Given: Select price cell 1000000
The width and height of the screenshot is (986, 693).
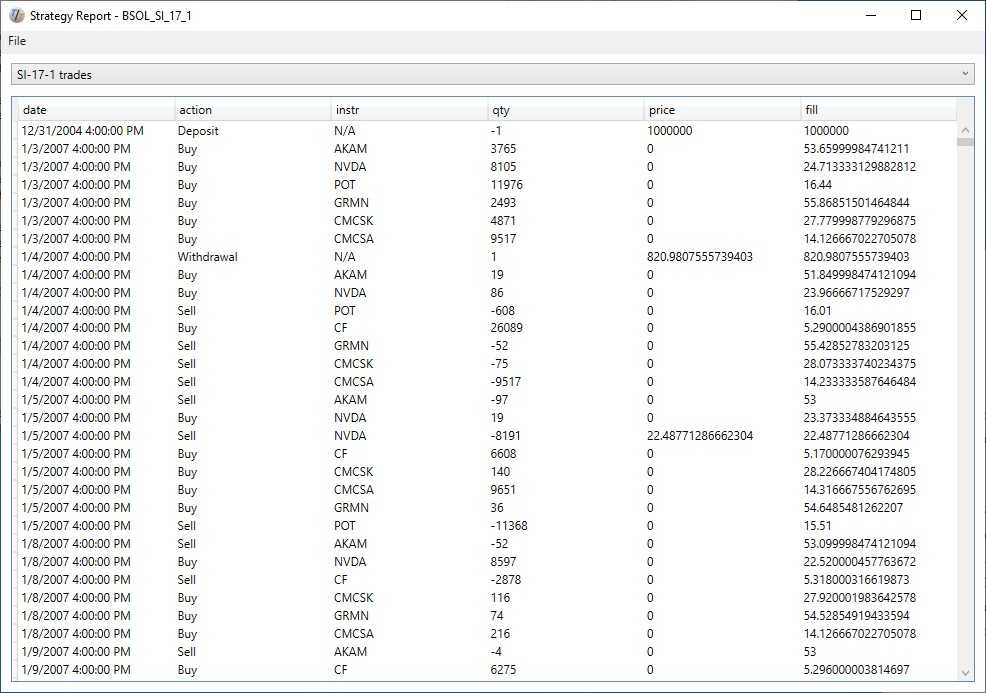Looking at the screenshot, I should pos(670,131).
